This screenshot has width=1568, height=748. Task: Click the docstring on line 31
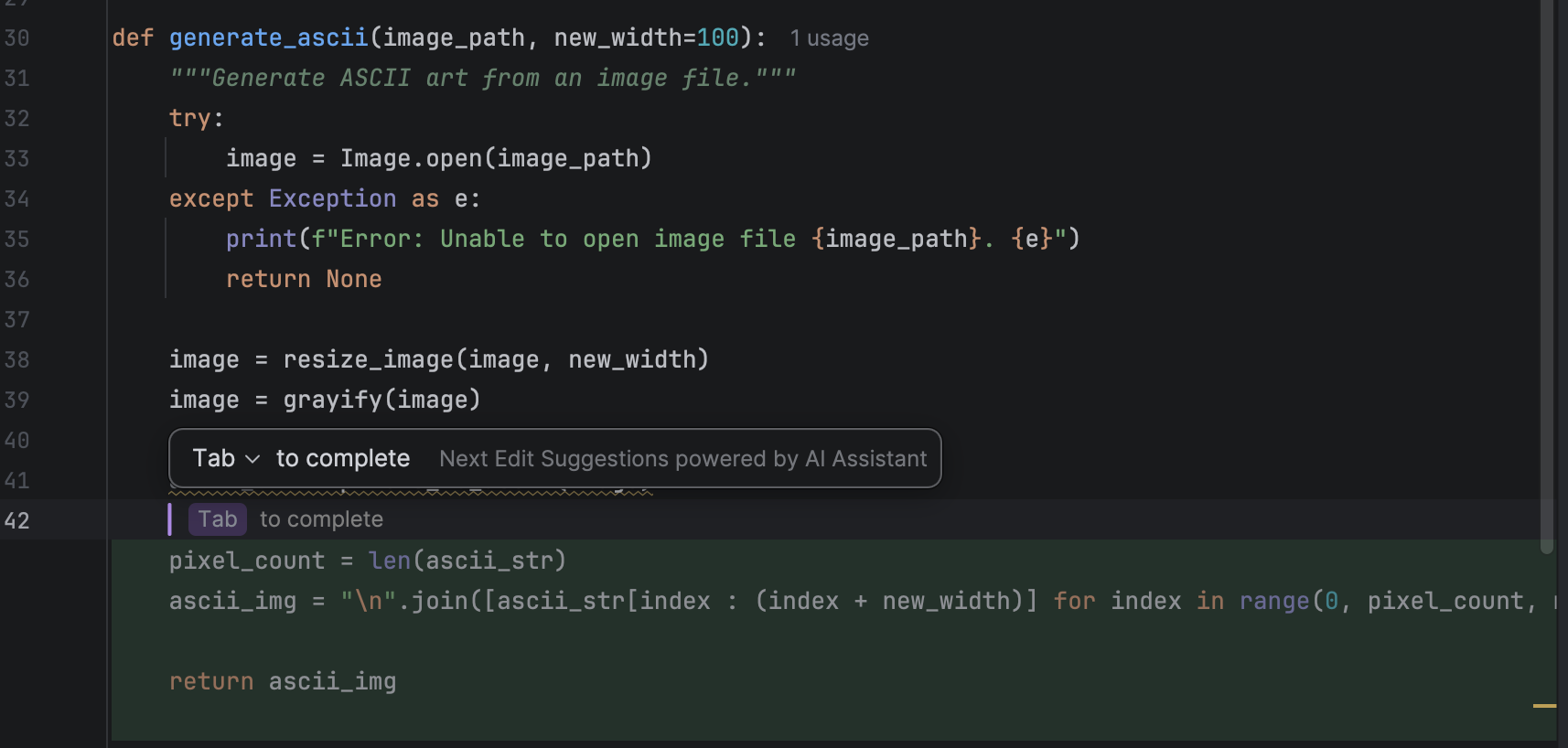tap(482, 78)
